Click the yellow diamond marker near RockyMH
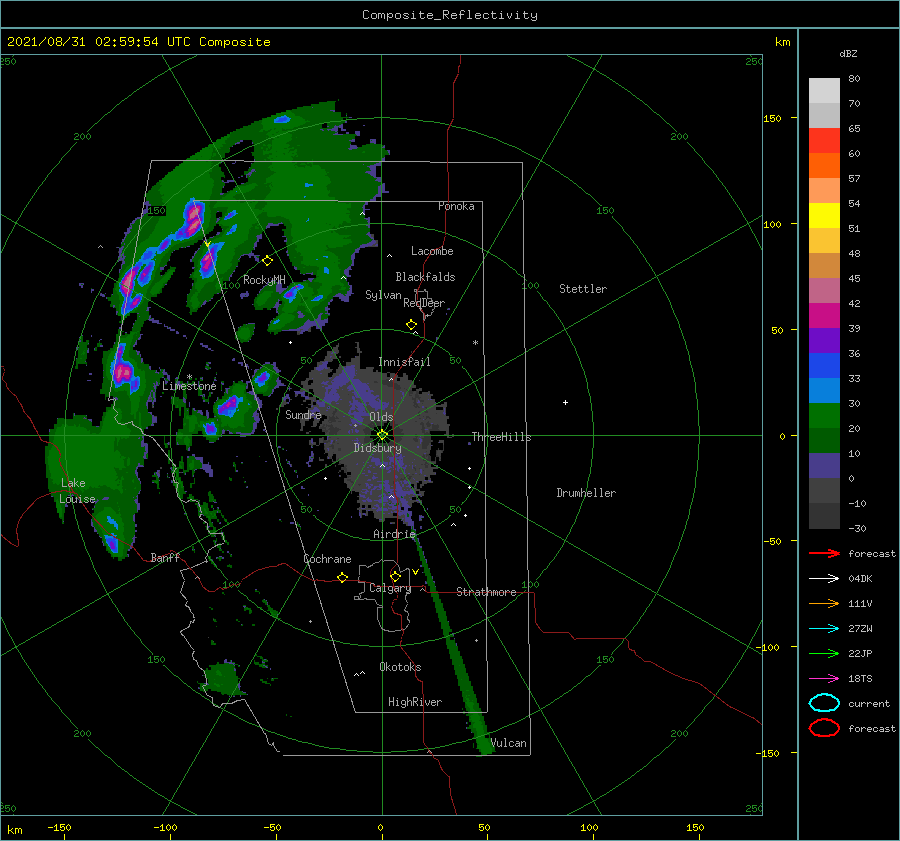900x841 pixels. pyautogui.click(x=267, y=261)
